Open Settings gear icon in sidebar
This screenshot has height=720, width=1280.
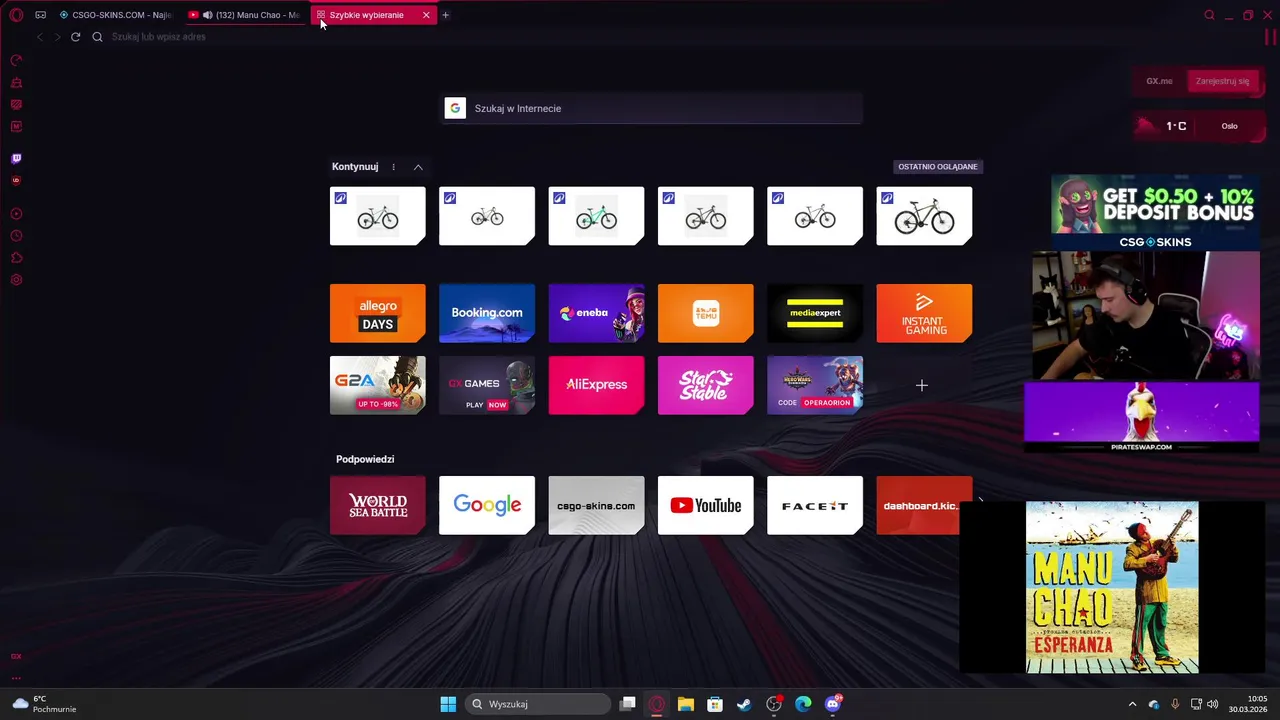point(16,280)
